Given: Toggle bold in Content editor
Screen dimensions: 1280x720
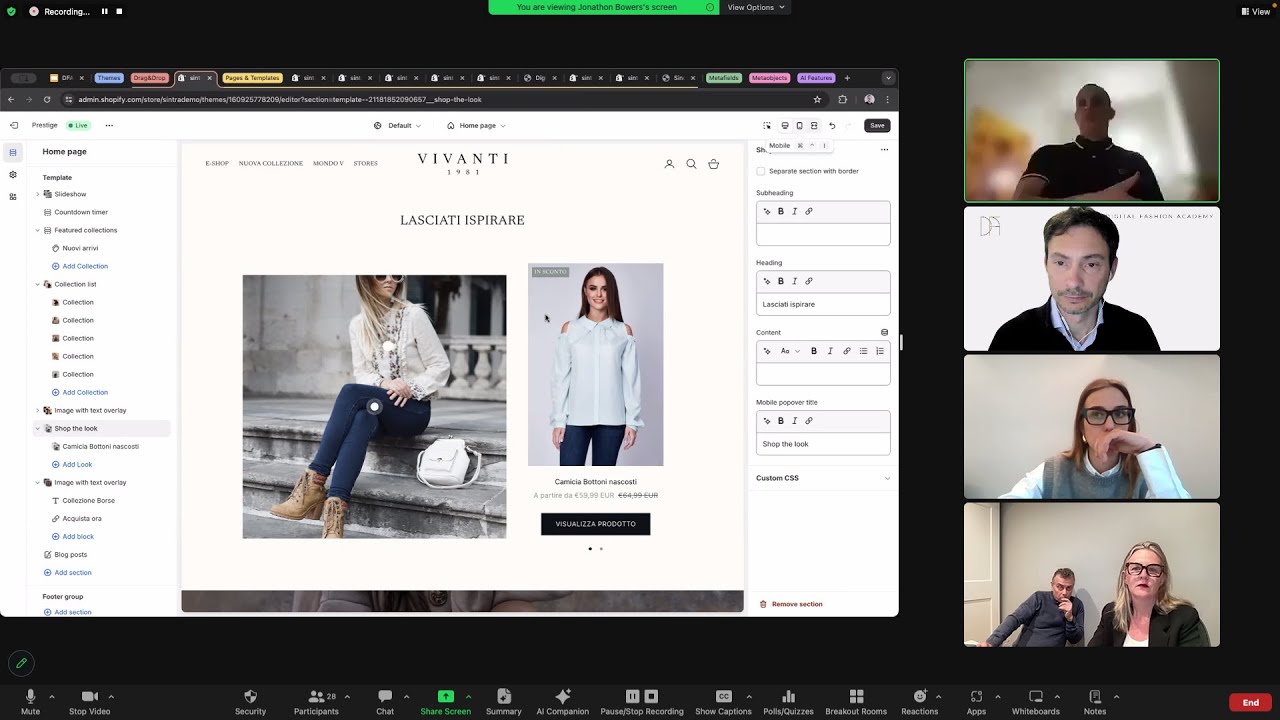Looking at the screenshot, I should tap(814, 351).
